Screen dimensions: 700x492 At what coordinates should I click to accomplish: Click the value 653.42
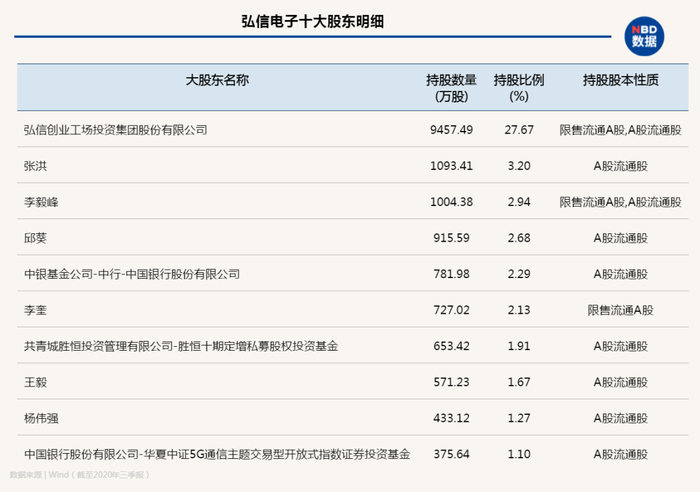point(451,346)
